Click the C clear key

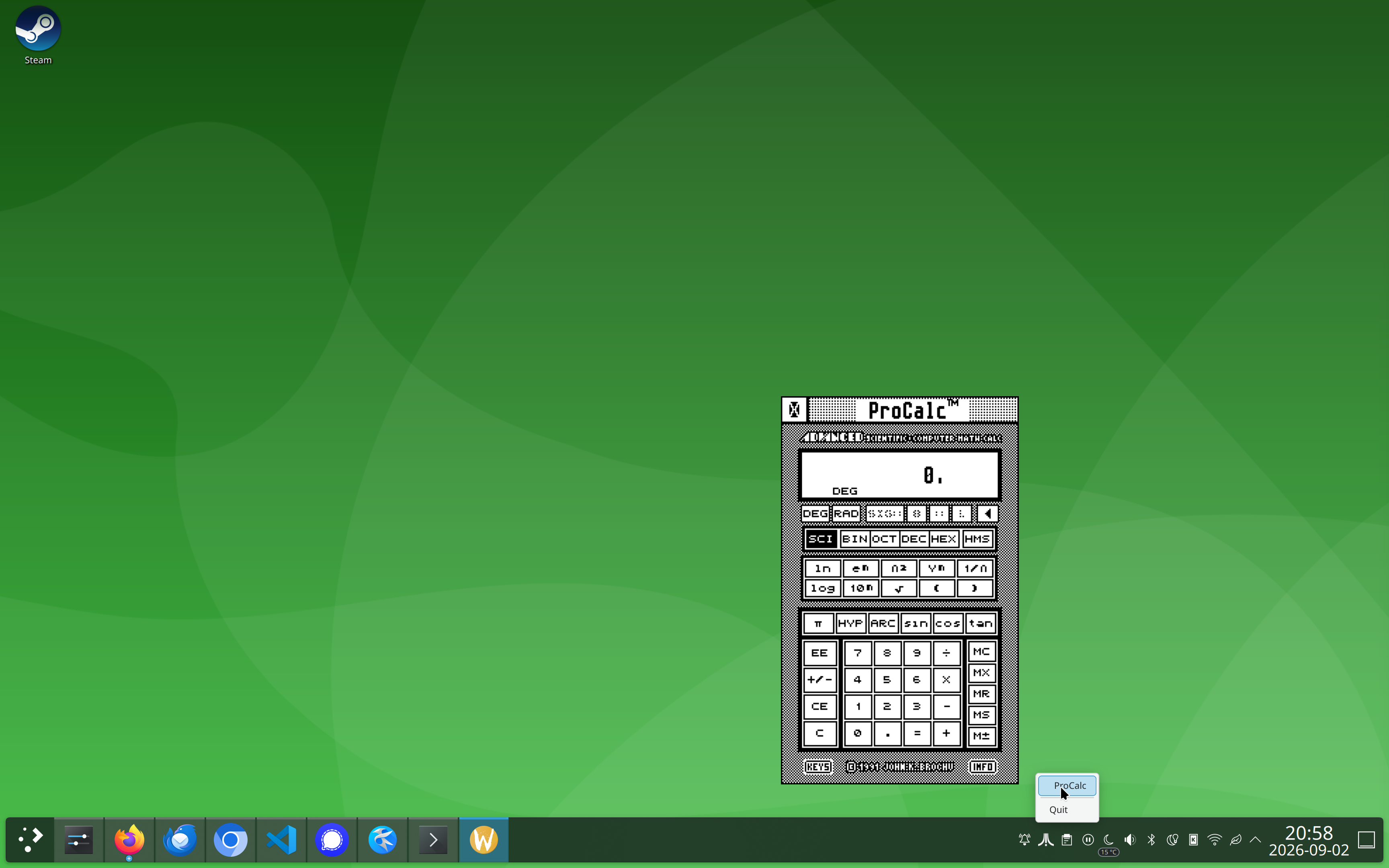tap(819, 733)
